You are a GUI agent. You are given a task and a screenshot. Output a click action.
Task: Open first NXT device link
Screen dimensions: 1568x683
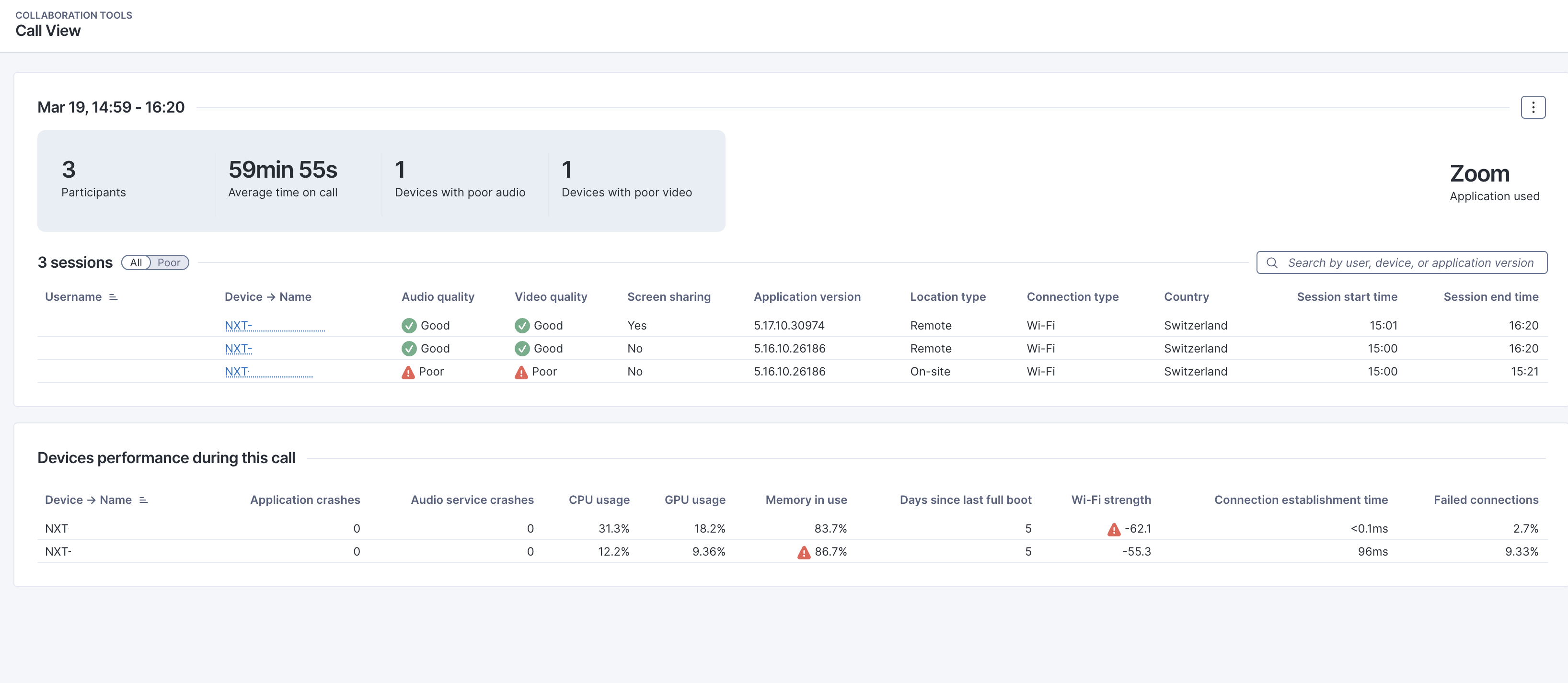pyautogui.click(x=237, y=325)
